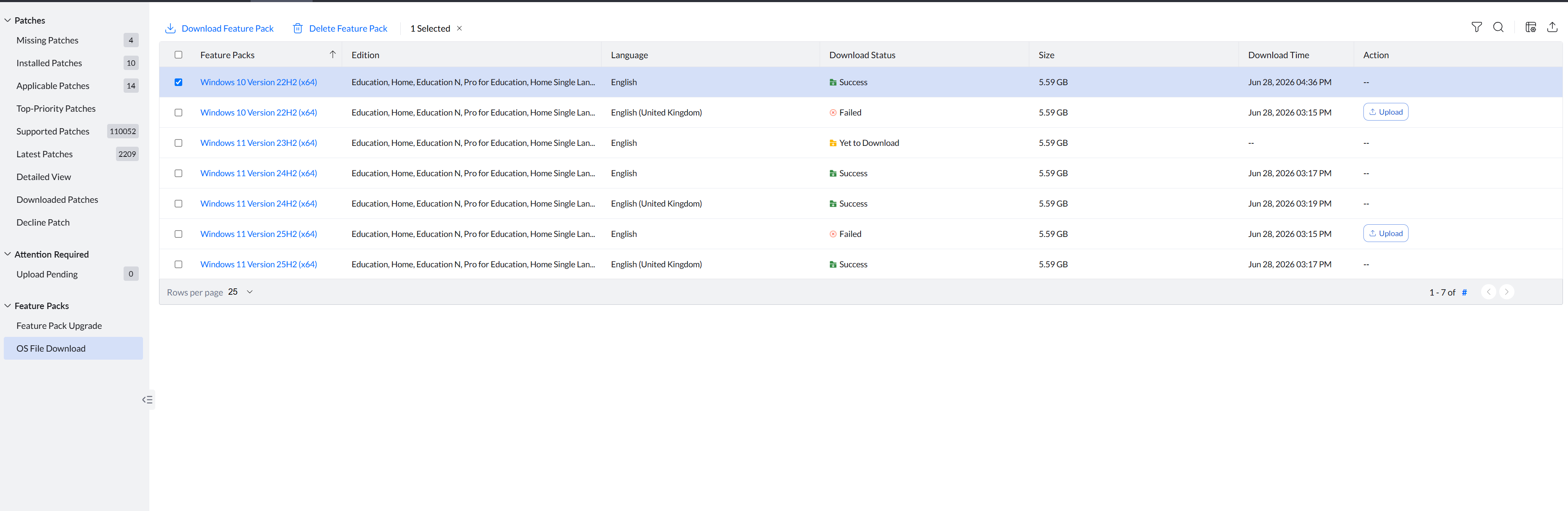
Task: Check Windows 11 24H2 English (United Kingdom) row
Action: click(x=178, y=204)
